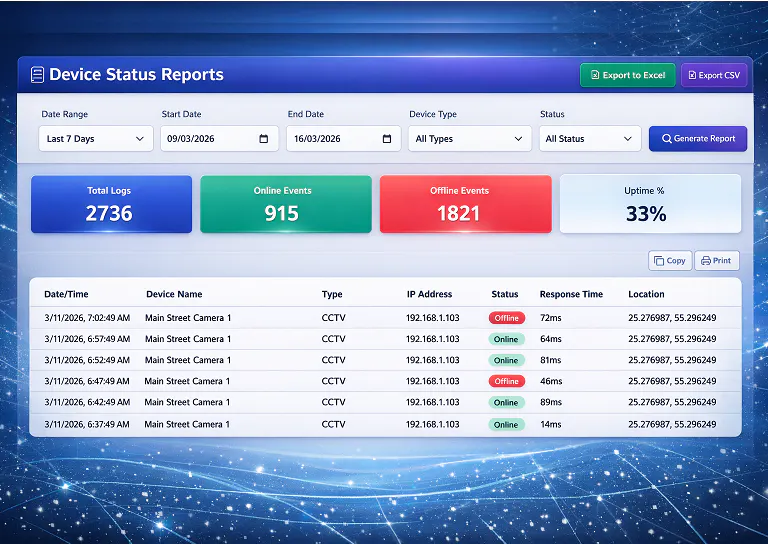The image size is (768, 544).
Task: Click the Export to Excel button
Action: pos(627,75)
